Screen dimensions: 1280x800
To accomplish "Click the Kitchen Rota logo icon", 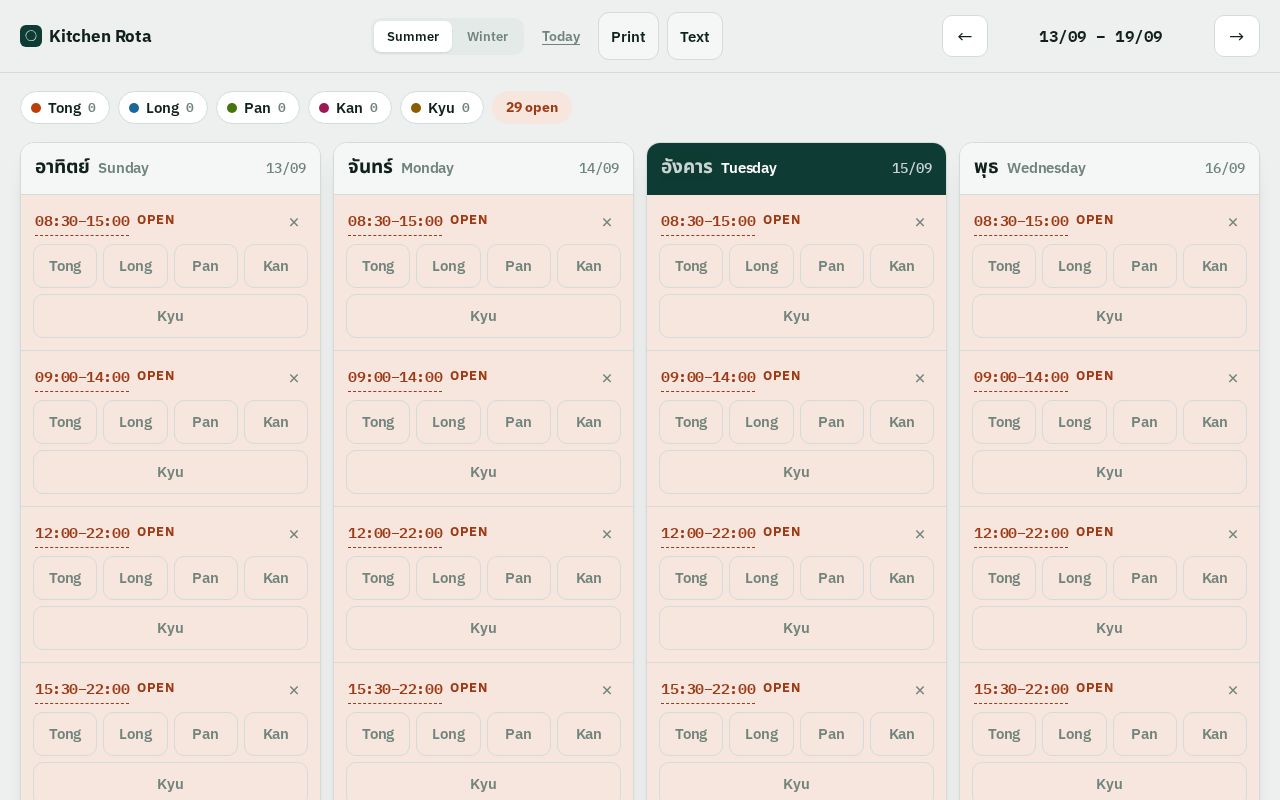I will pos(31,36).
